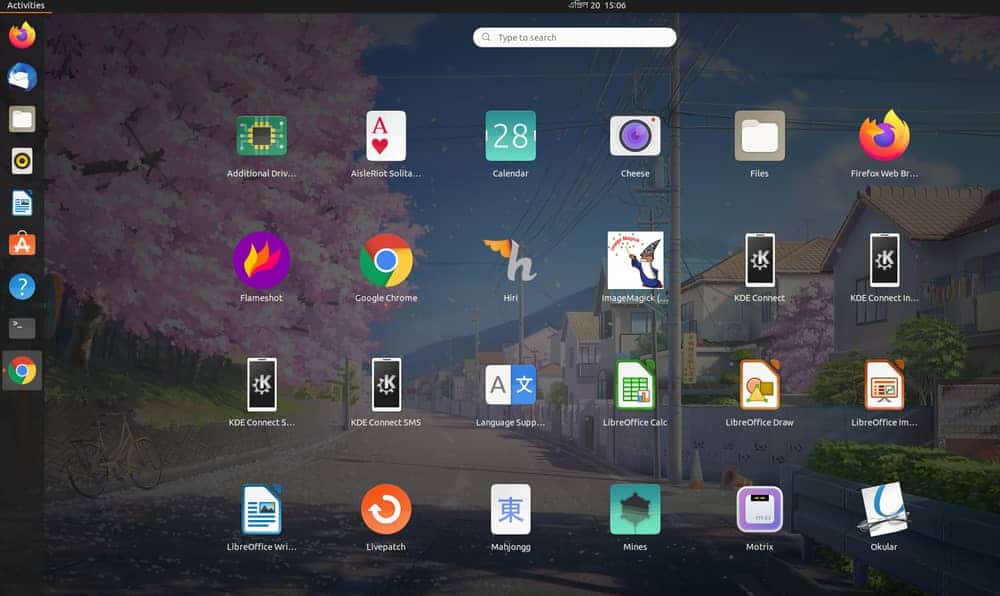Click the Type to search field
Image resolution: width=1000 pixels, height=596 pixels.
tap(575, 37)
